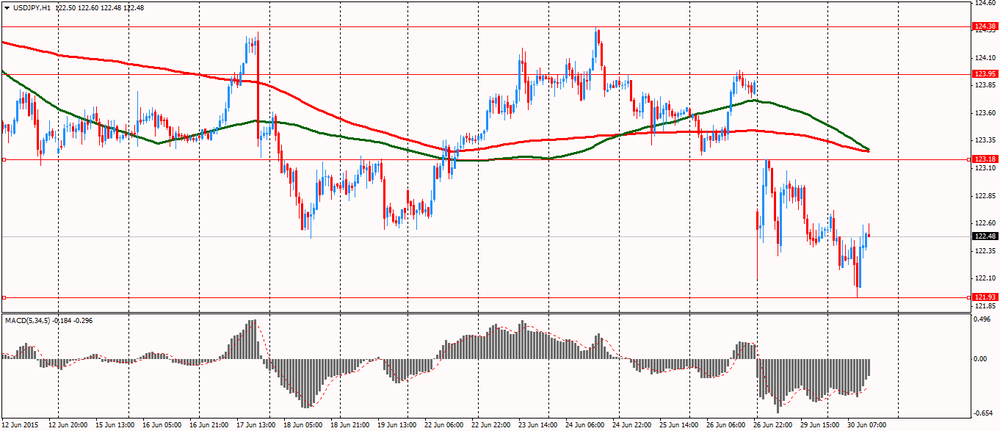The height and width of the screenshot is (431, 1000).
Task: Click the USDJPY,H1 chart title label
Action: point(33,7)
